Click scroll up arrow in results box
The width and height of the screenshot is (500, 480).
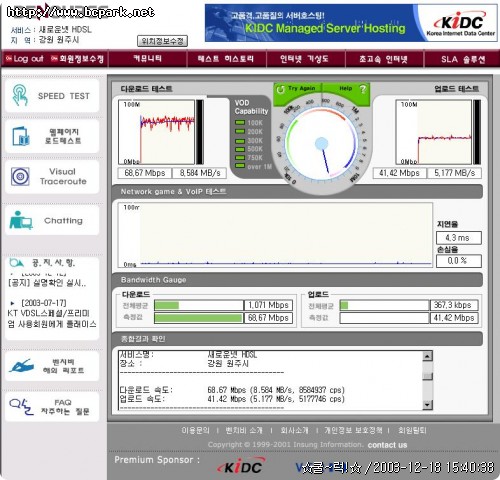tap(427, 356)
